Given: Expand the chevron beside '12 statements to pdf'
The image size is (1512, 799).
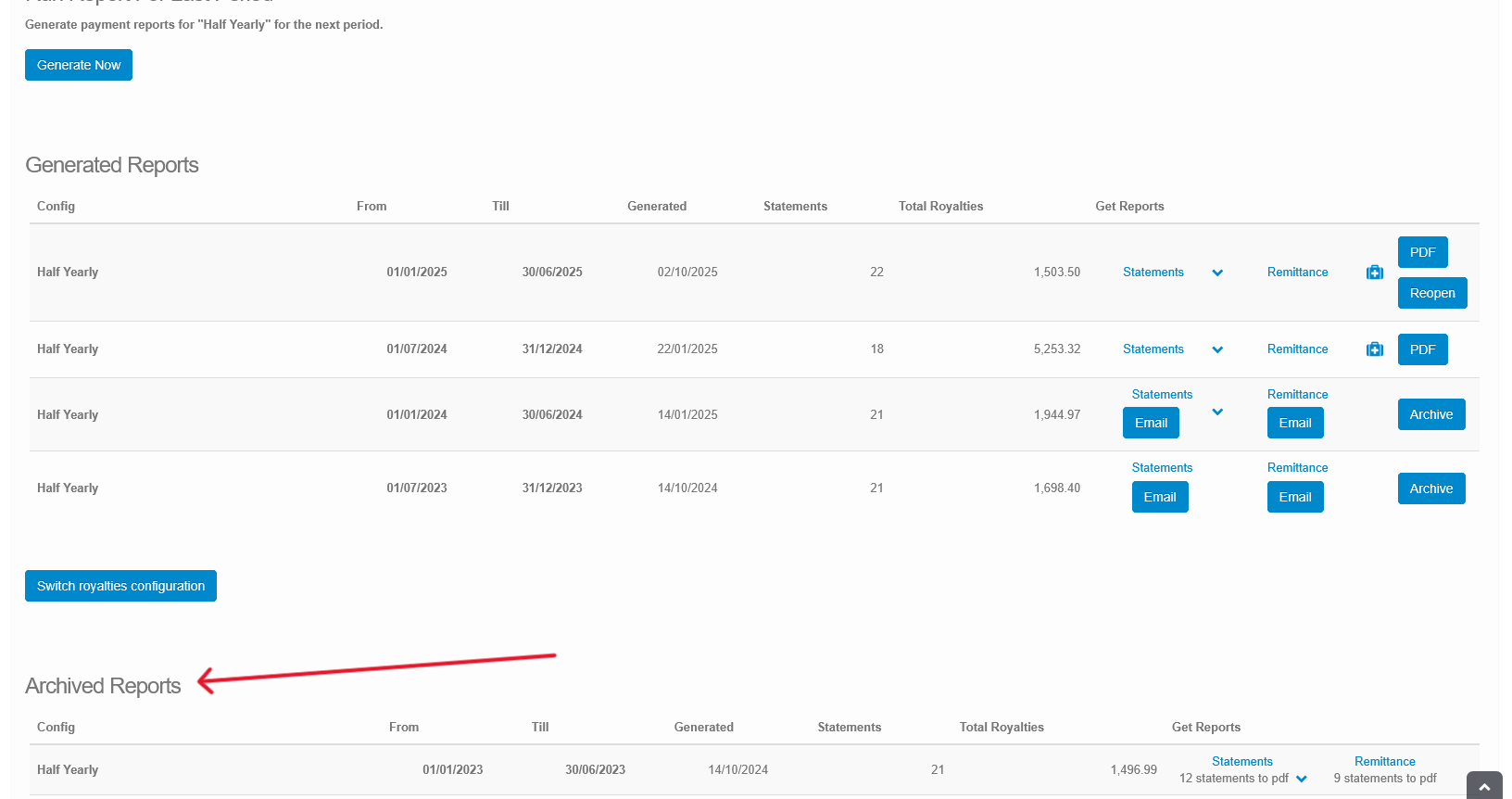Looking at the screenshot, I should [x=1302, y=779].
